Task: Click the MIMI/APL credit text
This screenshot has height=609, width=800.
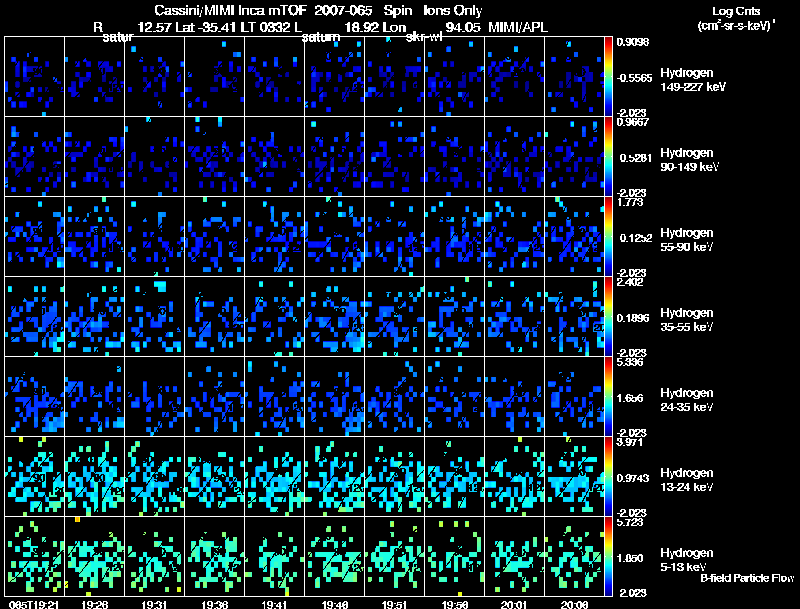Action: 518,27
